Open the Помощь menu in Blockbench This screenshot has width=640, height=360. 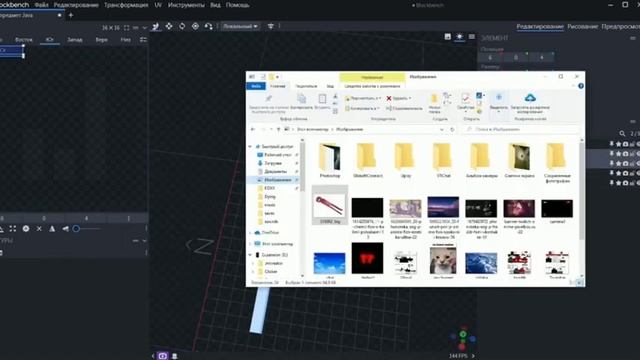tap(238, 5)
